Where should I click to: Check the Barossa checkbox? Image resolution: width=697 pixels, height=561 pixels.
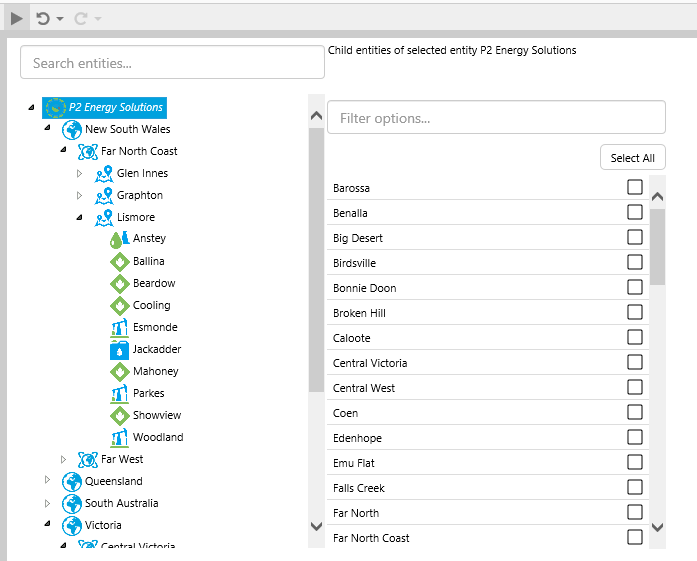(635, 187)
